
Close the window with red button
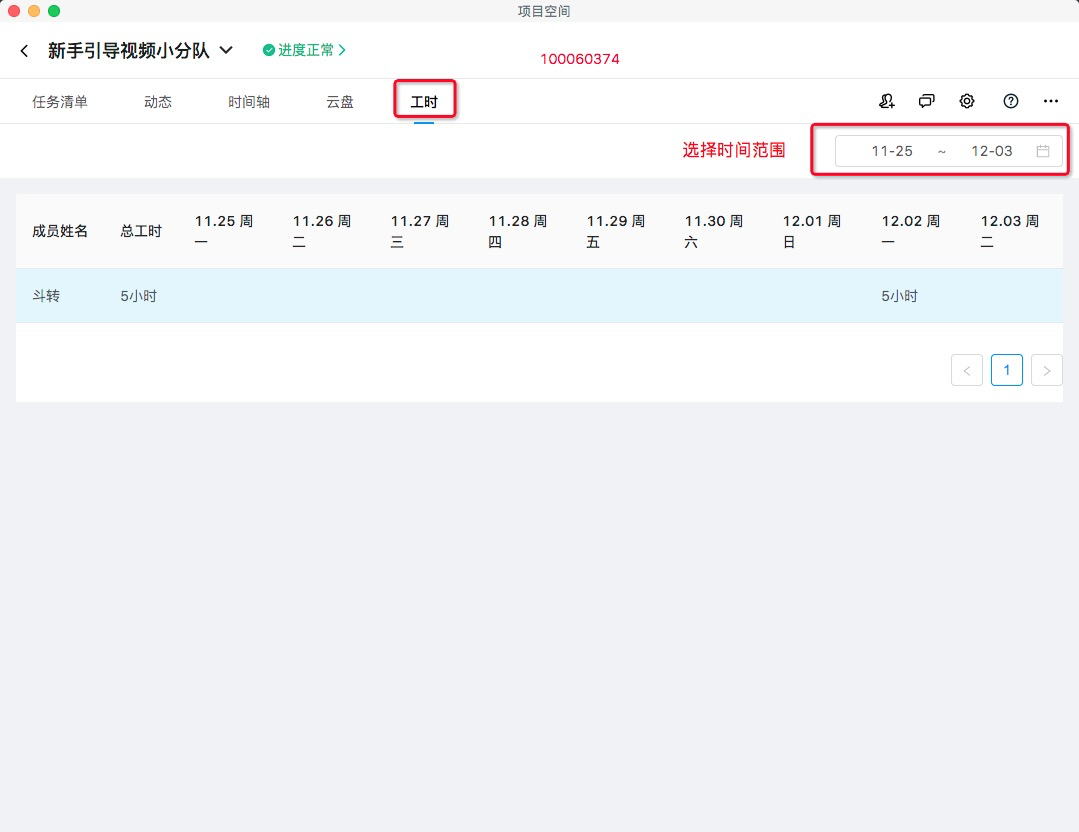[14, 11]
